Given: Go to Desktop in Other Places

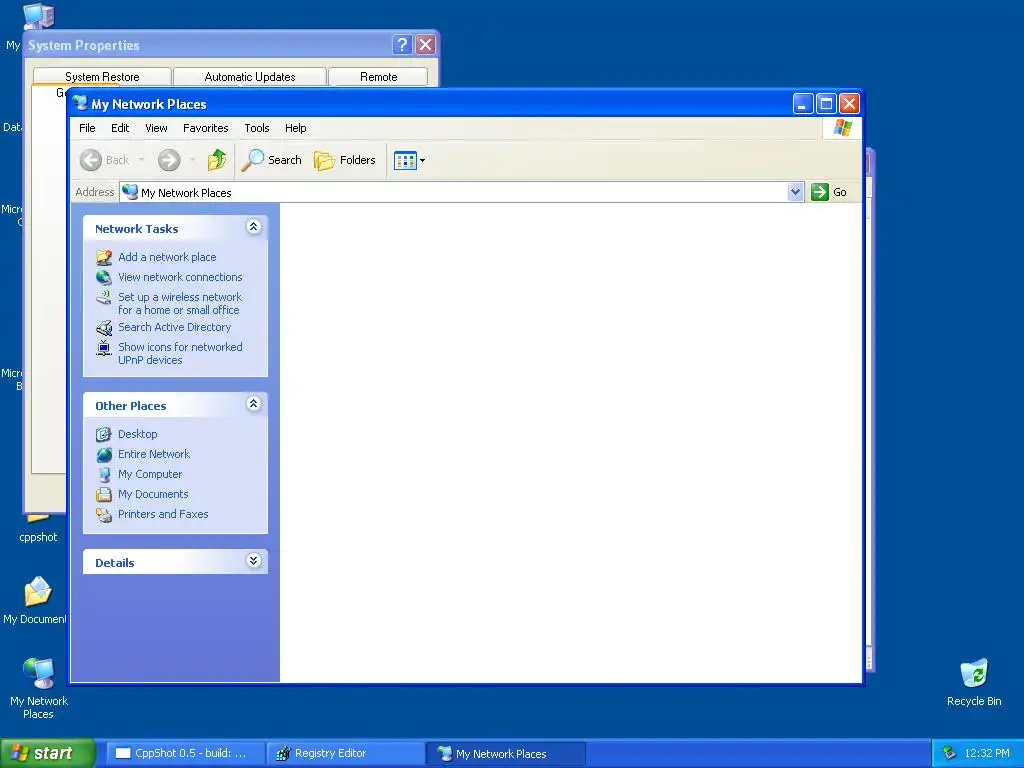Looking at the screenshot, I should pyautogui.click(x=138, y=434).
